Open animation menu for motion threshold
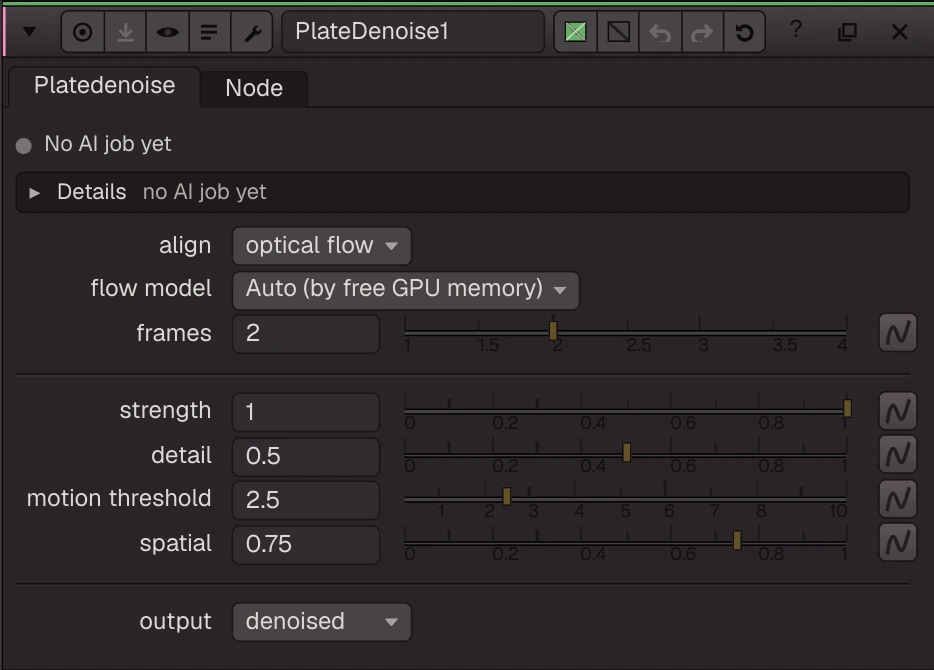Viewport: 934px width, 670px height. pyautogui.click(x=898, y=498)
